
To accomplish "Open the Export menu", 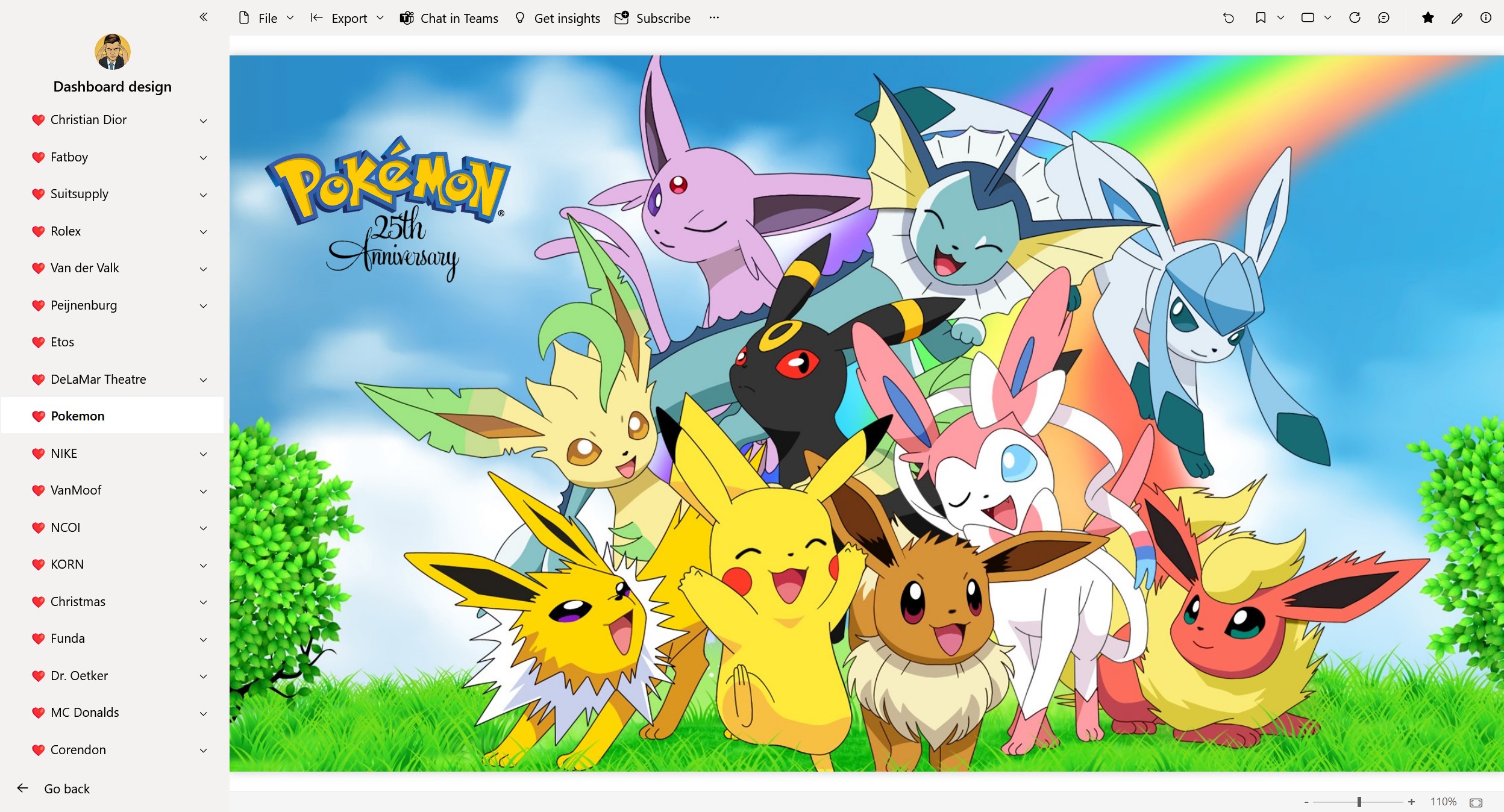I will tap(347, 18).
